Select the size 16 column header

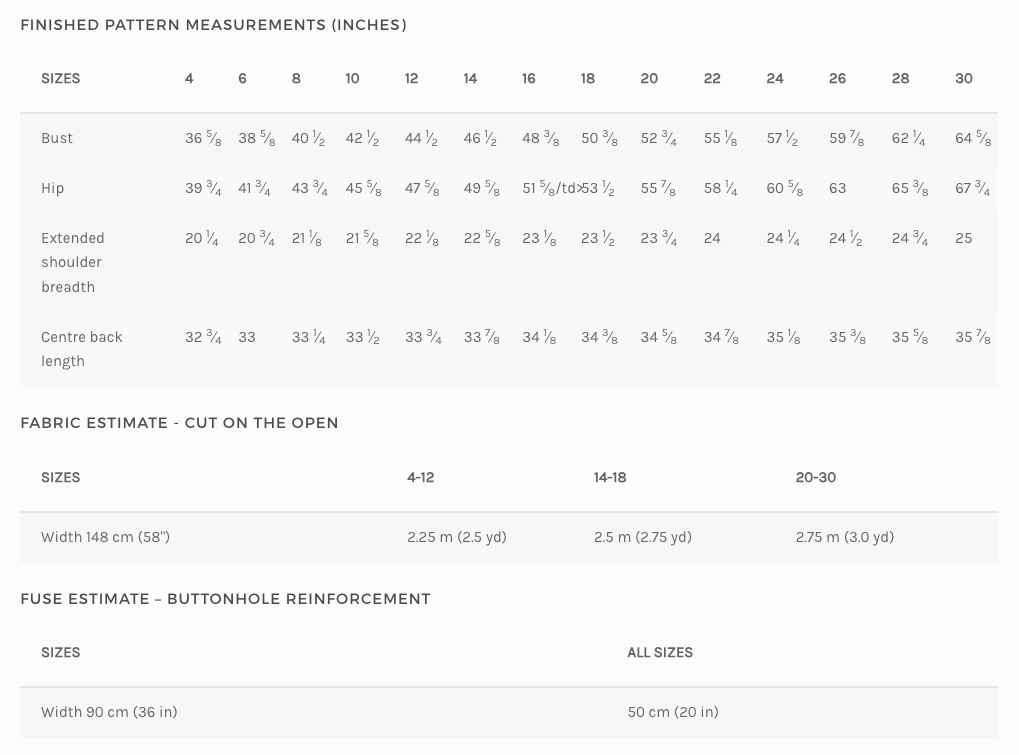[x=529, y=78]
